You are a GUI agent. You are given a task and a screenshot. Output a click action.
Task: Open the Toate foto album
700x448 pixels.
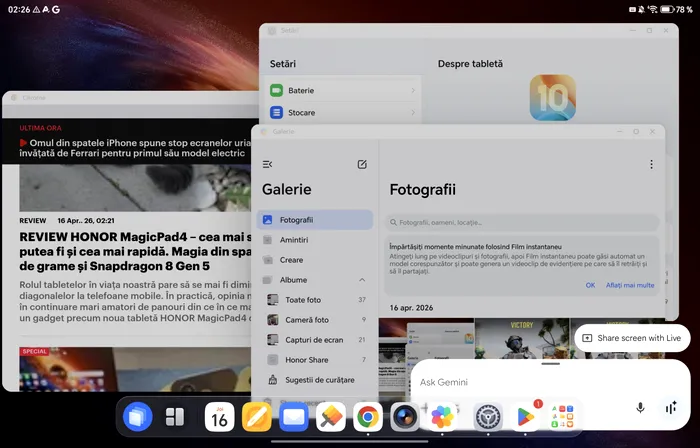pyautogui.click(x=315, y=300)
